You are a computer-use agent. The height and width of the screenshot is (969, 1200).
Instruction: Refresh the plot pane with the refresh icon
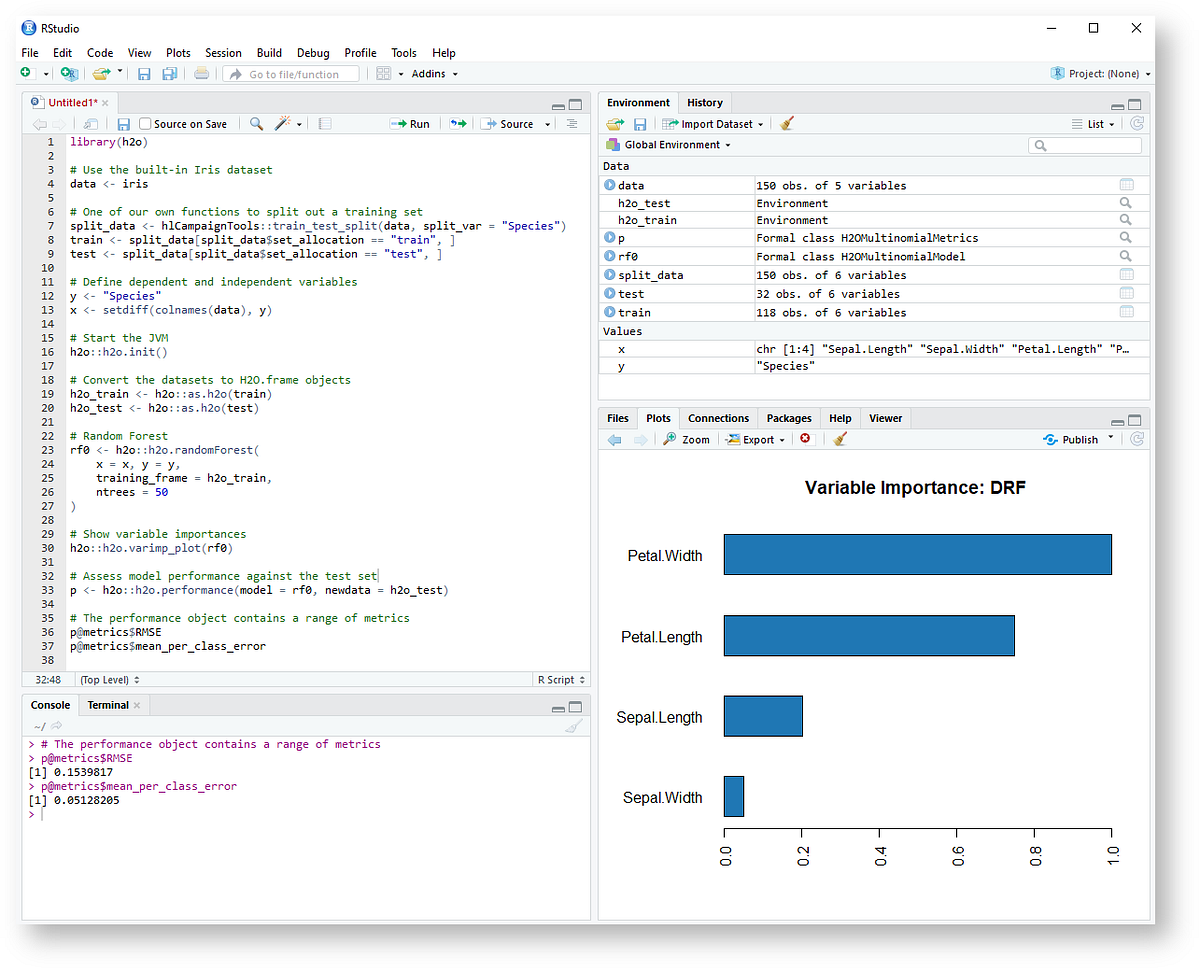point(1137,439)
